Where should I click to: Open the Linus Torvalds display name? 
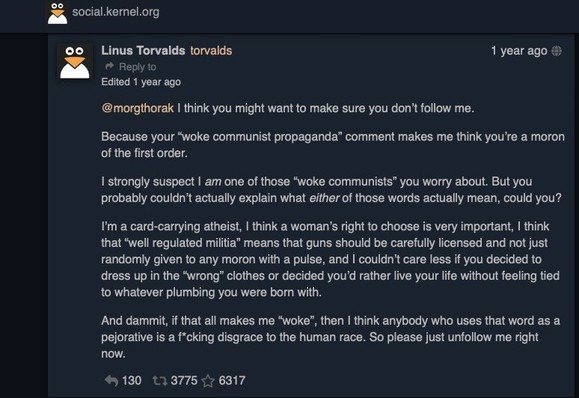tap(143, 51)
